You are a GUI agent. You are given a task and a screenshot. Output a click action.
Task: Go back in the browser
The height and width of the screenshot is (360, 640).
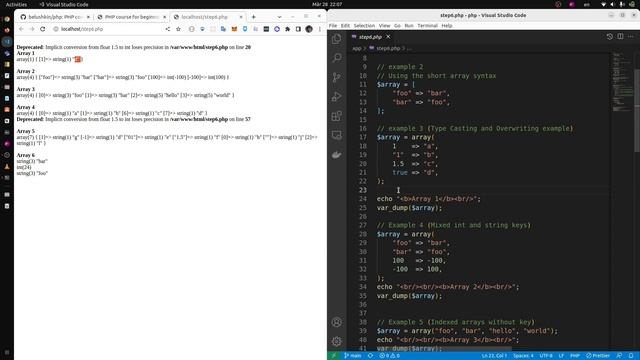21,29
